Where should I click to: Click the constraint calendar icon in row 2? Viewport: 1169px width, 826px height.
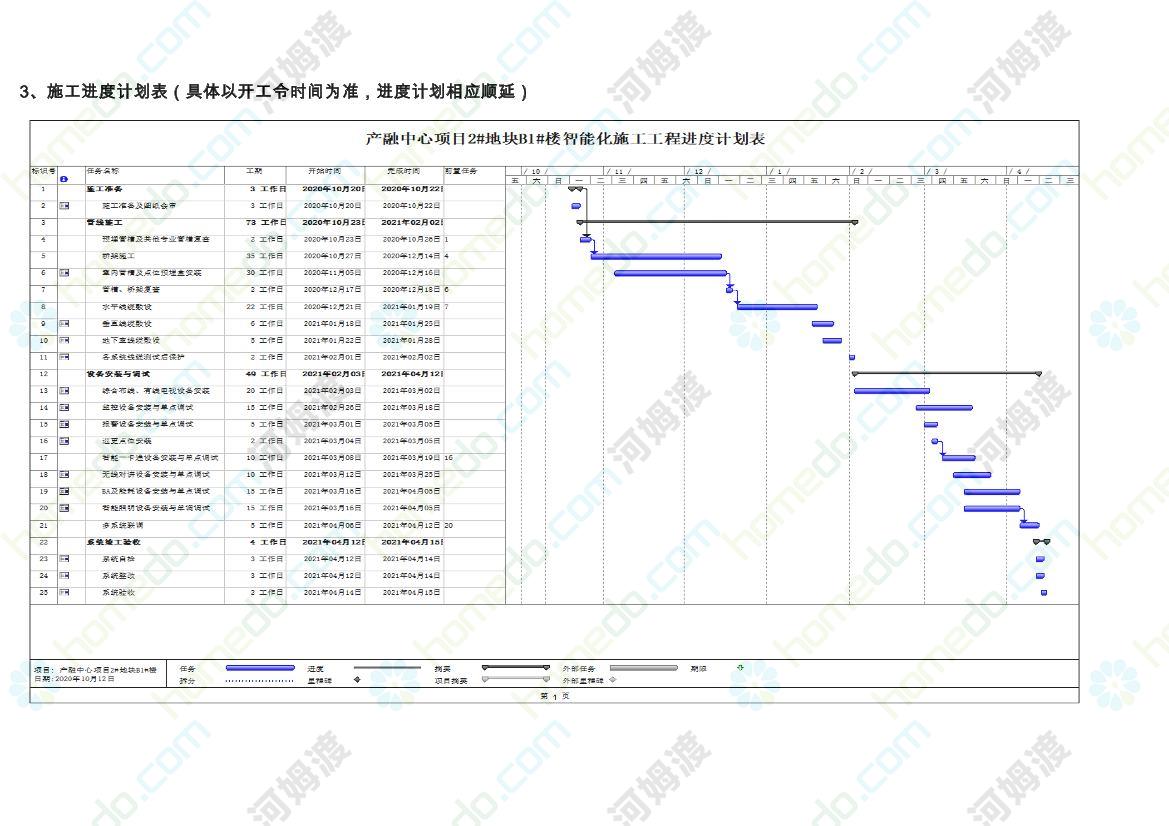tap(64, 206)
